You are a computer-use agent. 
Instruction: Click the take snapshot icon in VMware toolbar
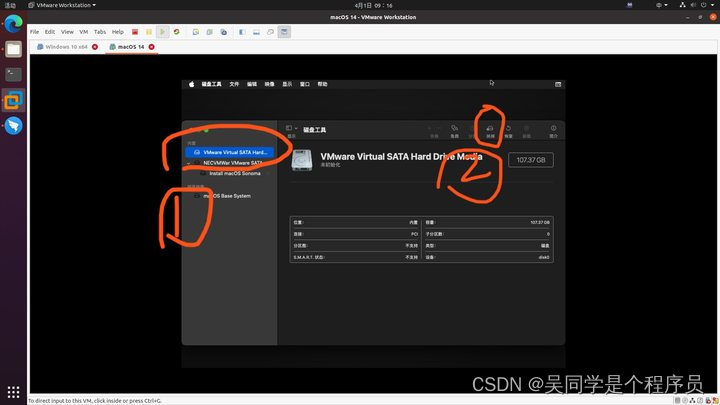(x=196, y=32)
